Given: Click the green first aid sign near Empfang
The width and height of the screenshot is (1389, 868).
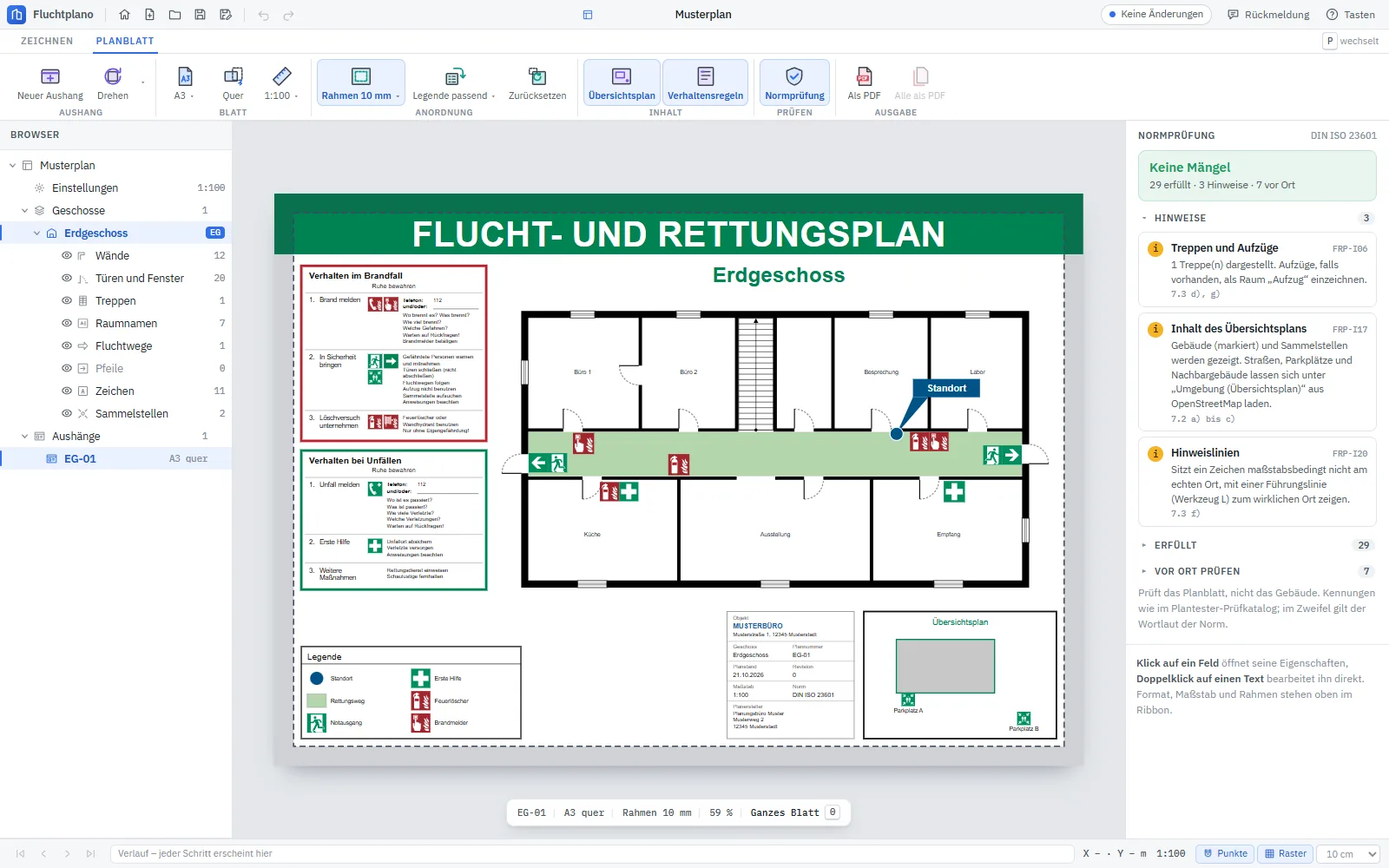Looking at the screenshot, I should point(954,492).
